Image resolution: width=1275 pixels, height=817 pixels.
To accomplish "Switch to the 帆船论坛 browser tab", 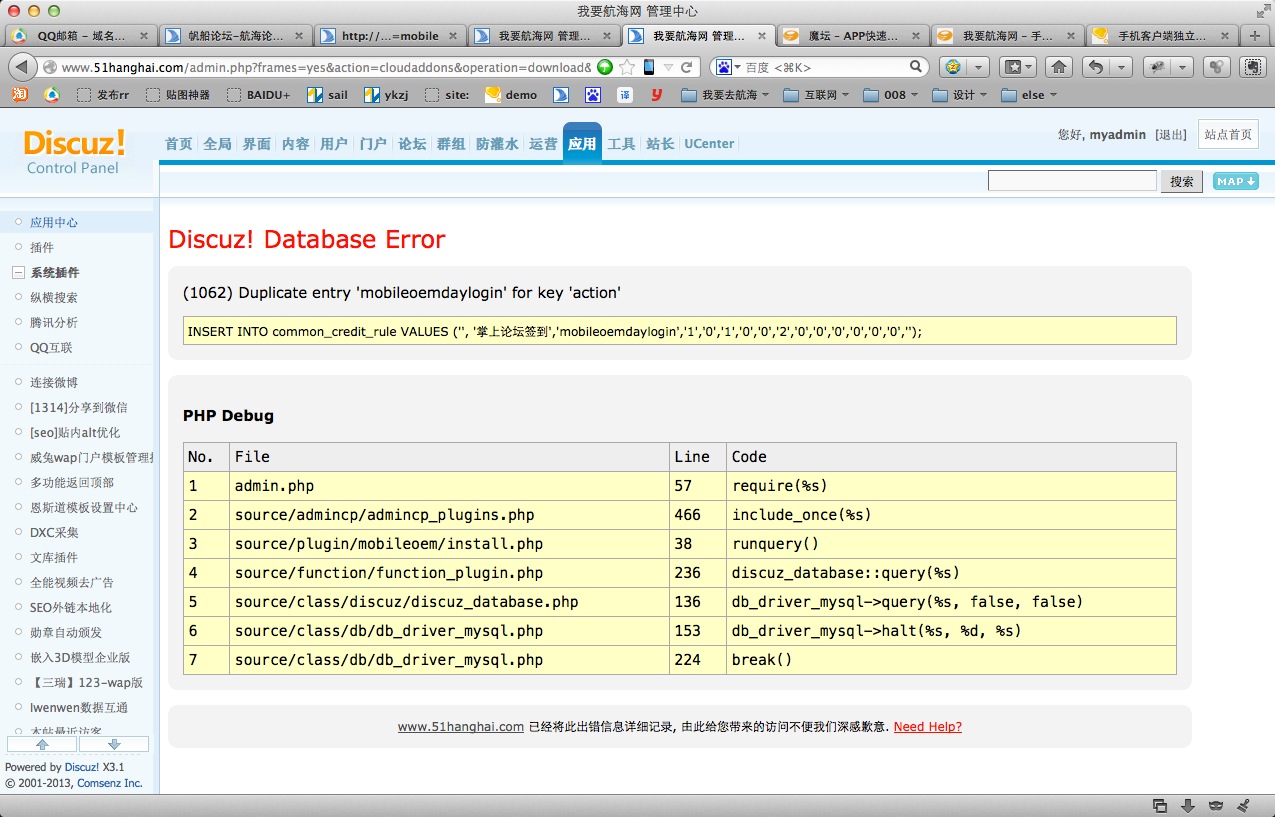I will (235, 35).
